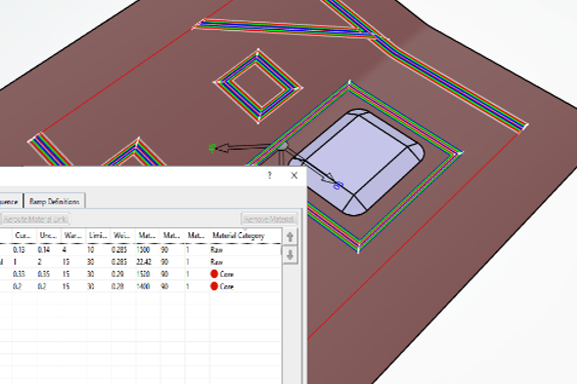Select the red swatch in the 1400 Core row

coord(214,286)
